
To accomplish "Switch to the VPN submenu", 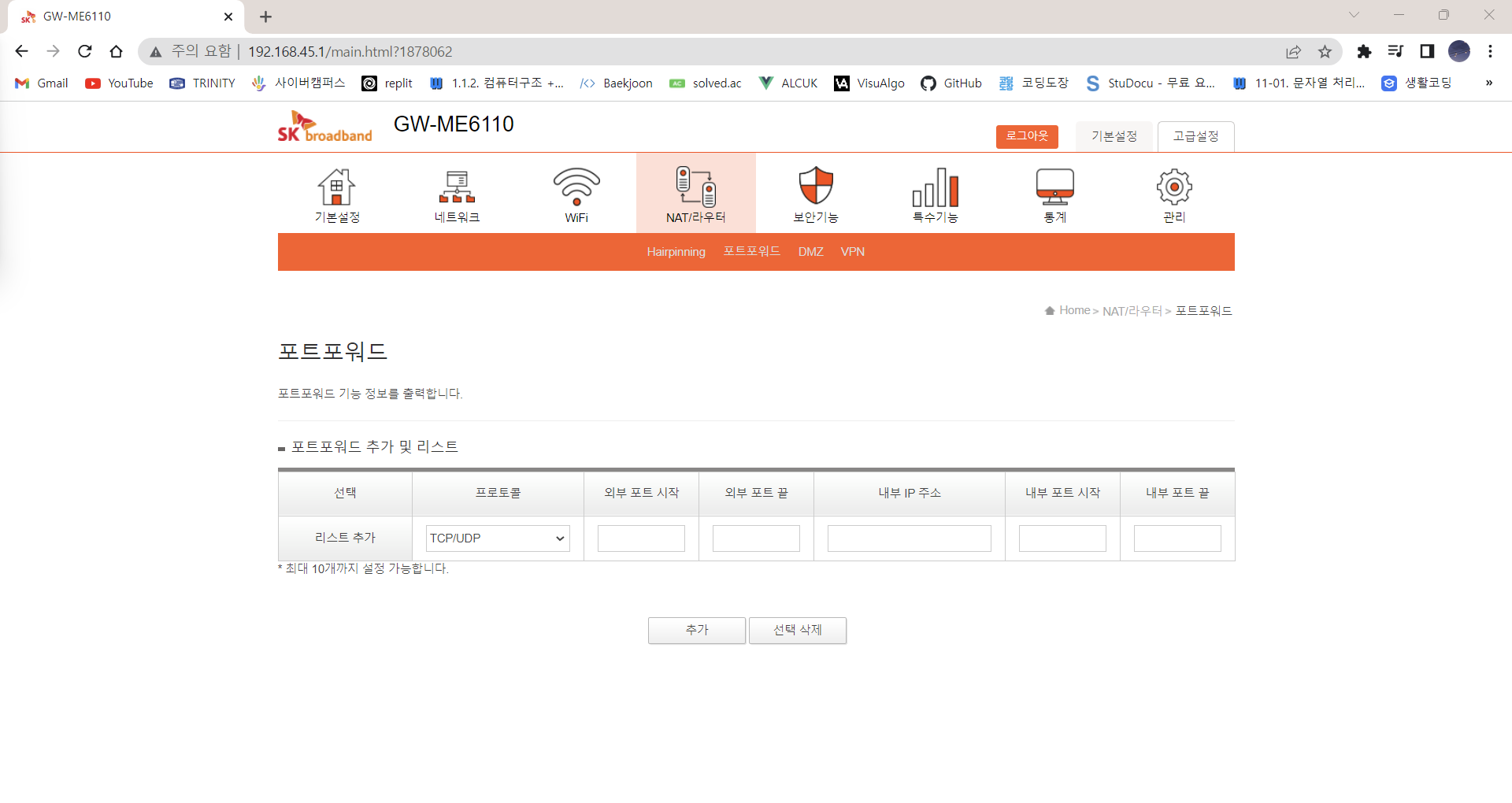I will point(853,252).
